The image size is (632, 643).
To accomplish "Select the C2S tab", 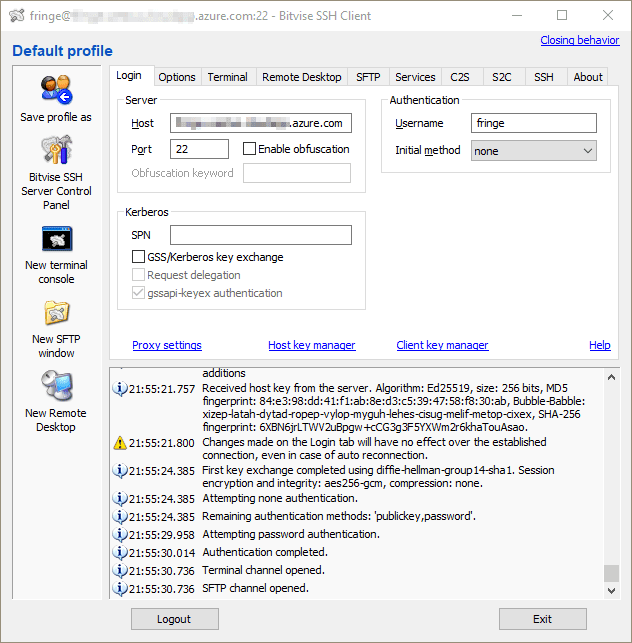I will [x=460, y=77].
